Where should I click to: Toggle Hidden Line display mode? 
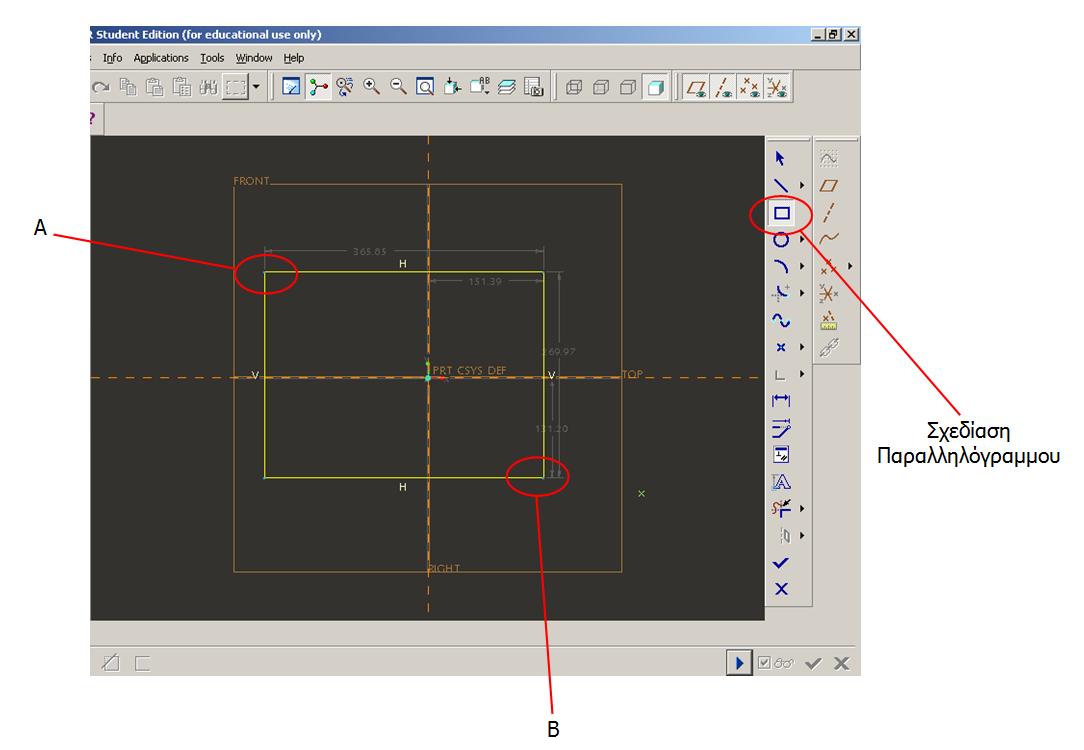click(601, 87)
